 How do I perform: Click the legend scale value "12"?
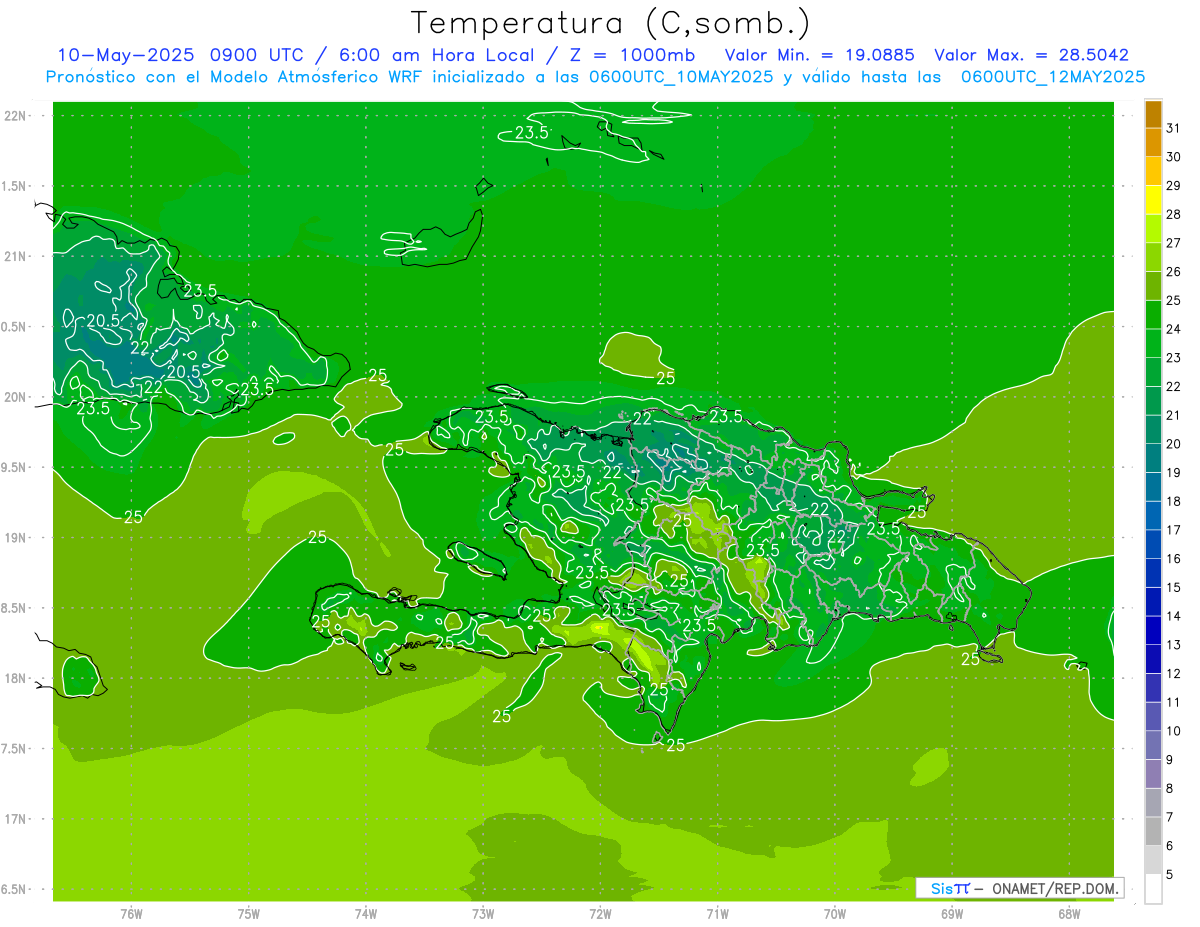1174,674
